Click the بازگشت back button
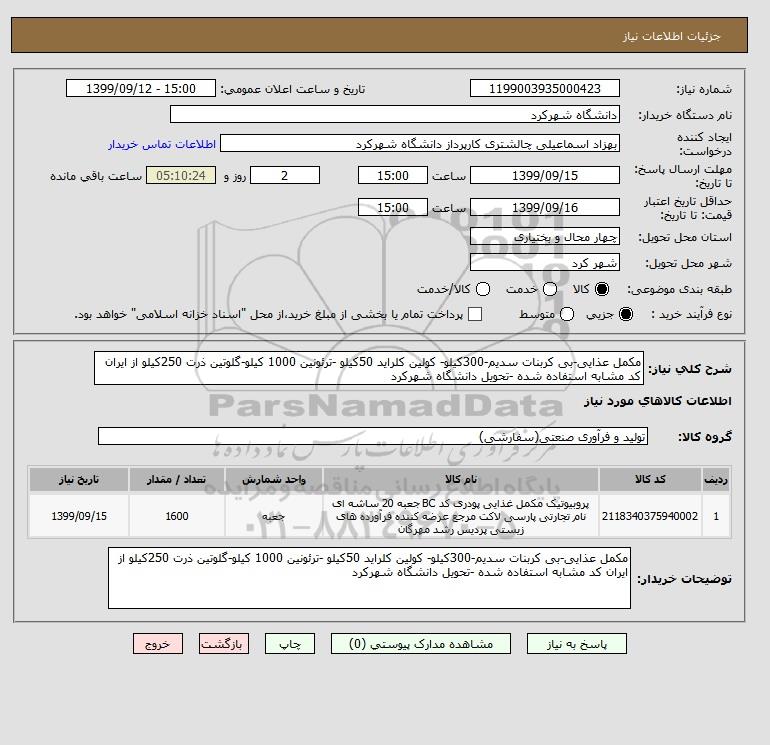The height and width of the screenshot is (745, 770). coord(224,644)
